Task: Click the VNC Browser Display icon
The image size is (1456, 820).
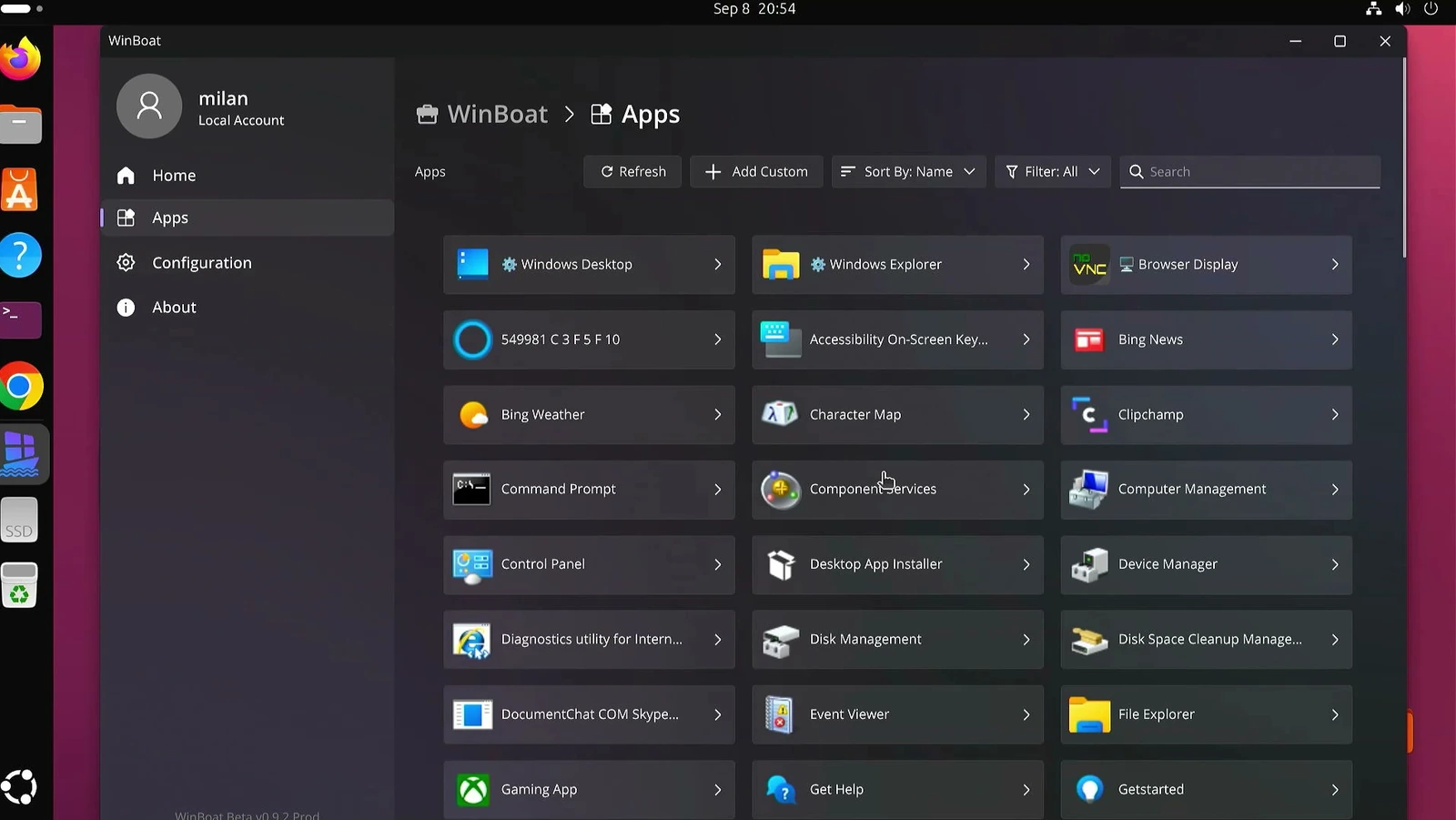Action: (1089, 264)
